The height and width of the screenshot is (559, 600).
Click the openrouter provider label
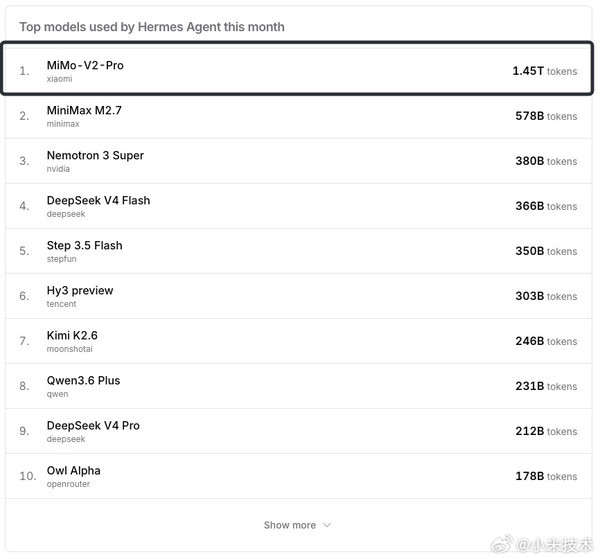[x=68, y=484]
